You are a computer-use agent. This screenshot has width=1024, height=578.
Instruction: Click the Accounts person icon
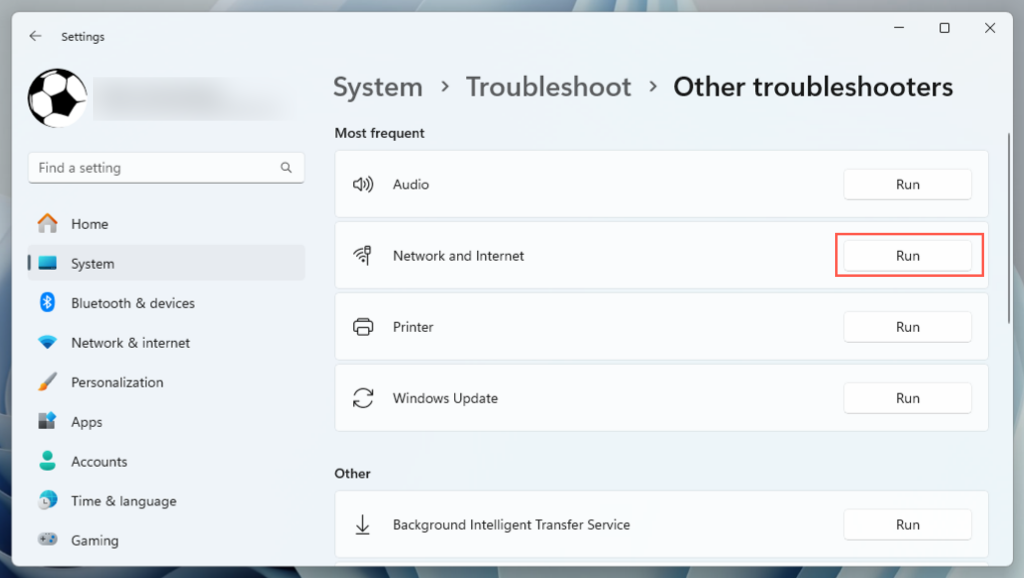pyautogui.click(x=47, y=461)
